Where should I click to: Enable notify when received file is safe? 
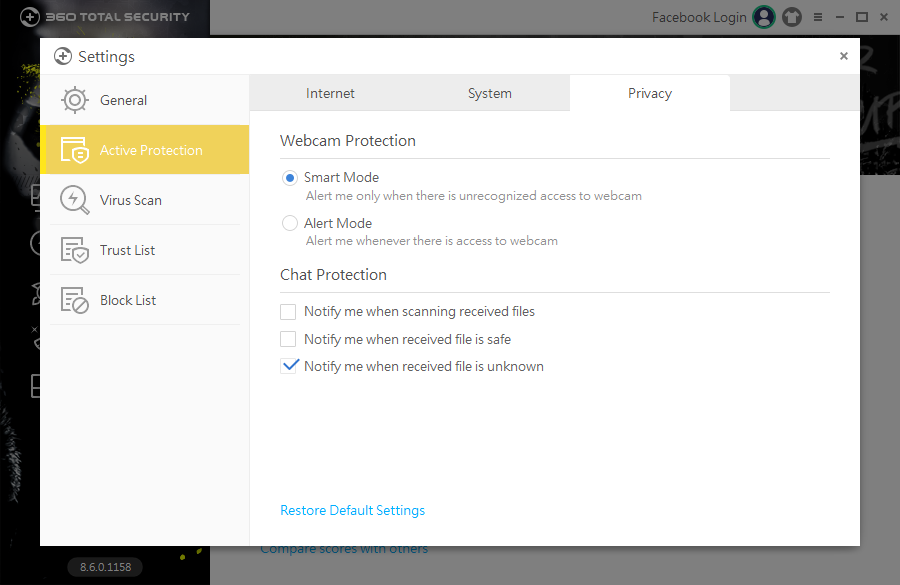tap(289, 339)
